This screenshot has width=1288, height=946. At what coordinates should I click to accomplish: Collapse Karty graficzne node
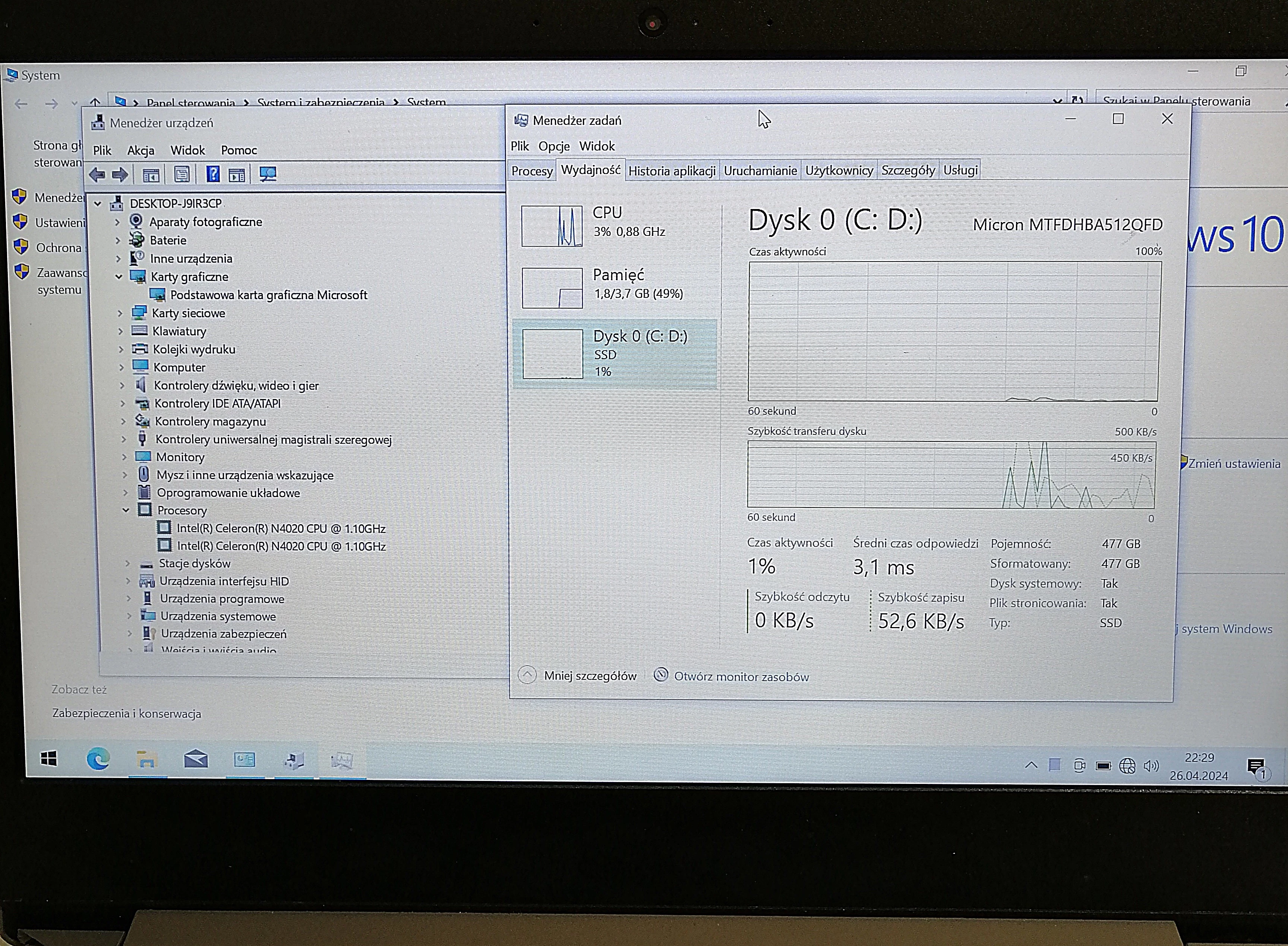click(x=119, y=276)
